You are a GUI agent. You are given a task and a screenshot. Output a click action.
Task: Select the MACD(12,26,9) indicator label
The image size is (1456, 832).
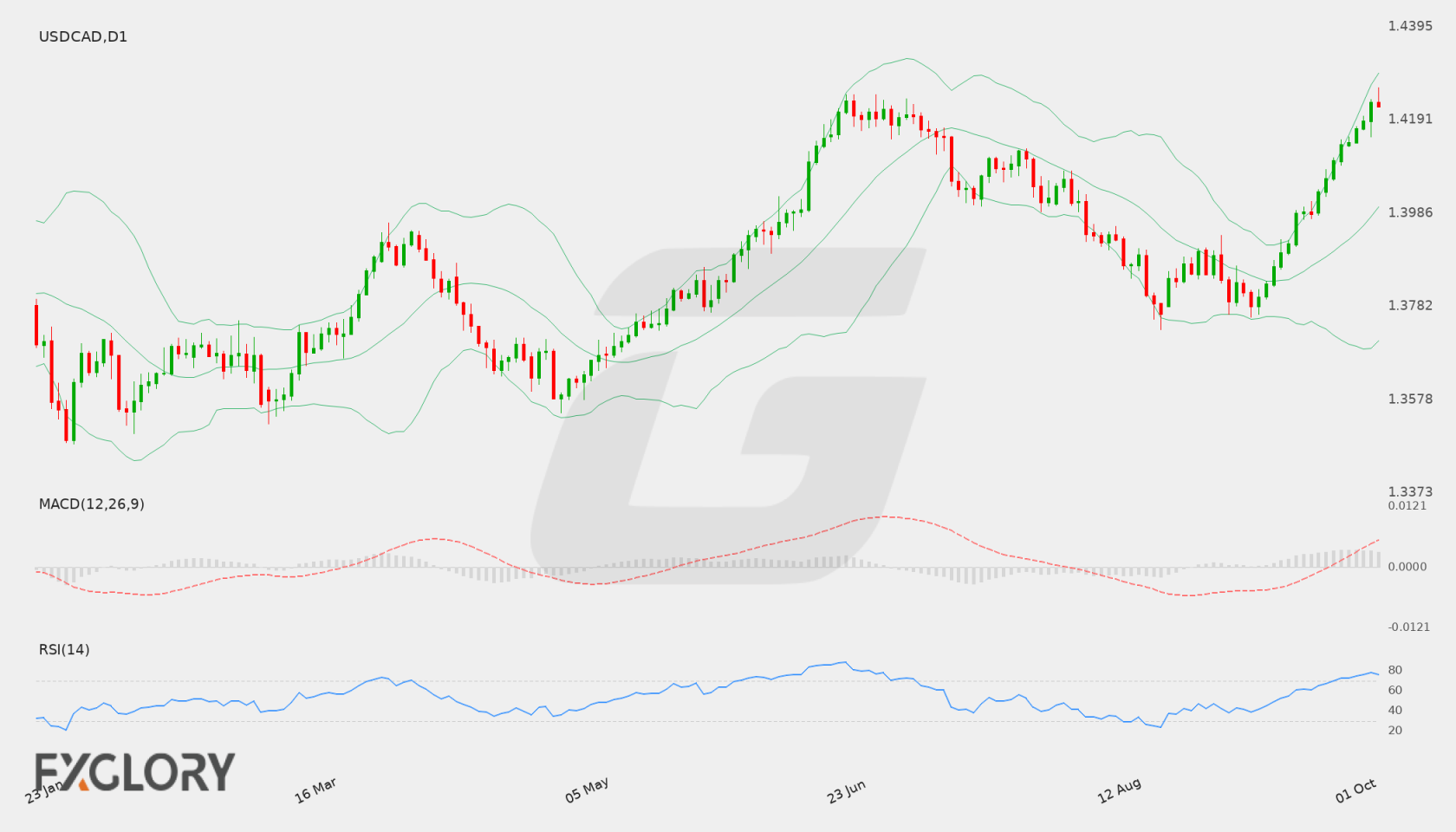[92, 504]
